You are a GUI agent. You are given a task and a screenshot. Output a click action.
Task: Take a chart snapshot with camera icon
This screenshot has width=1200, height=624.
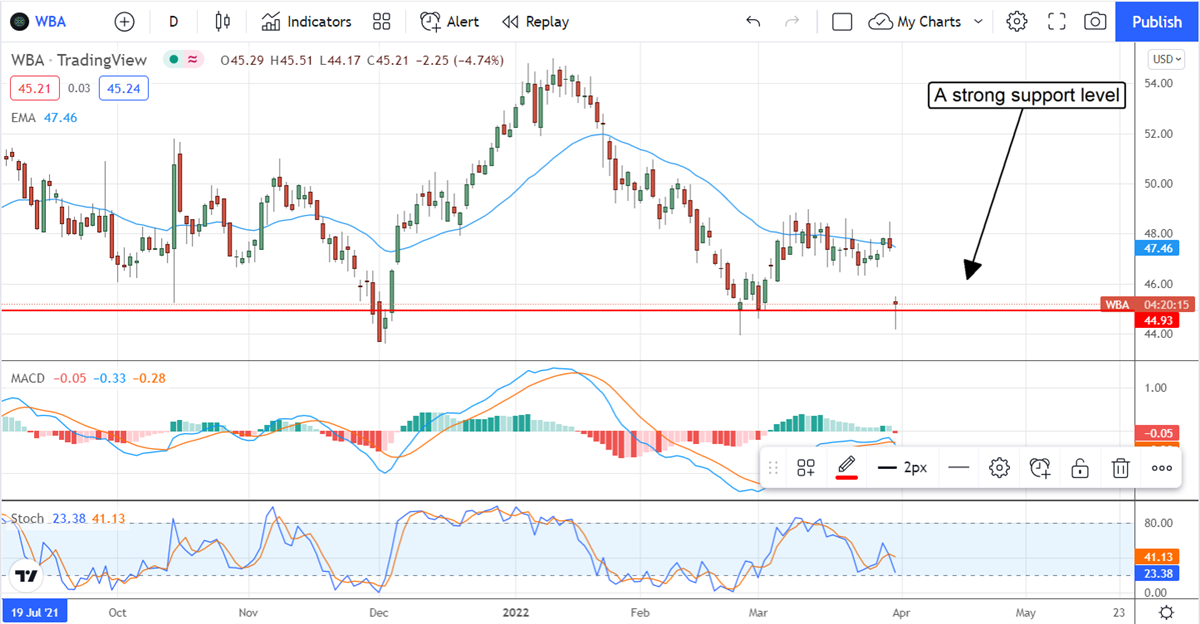tap(1095, 21)
